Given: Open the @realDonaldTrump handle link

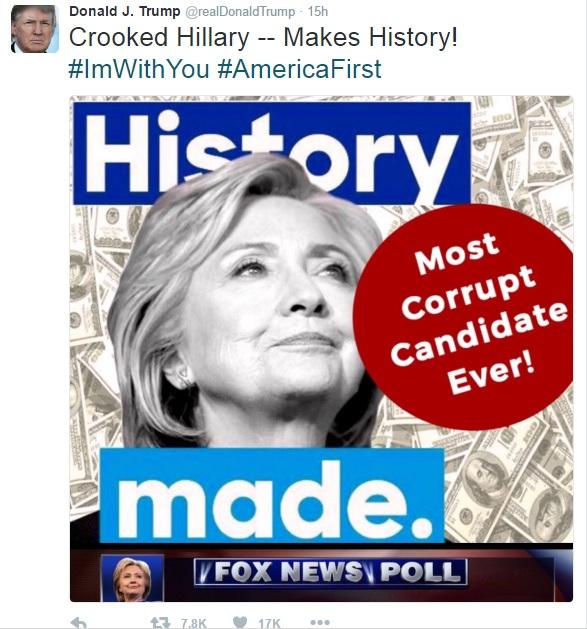Looking at the screenshot, I should (x=240, y=12).
